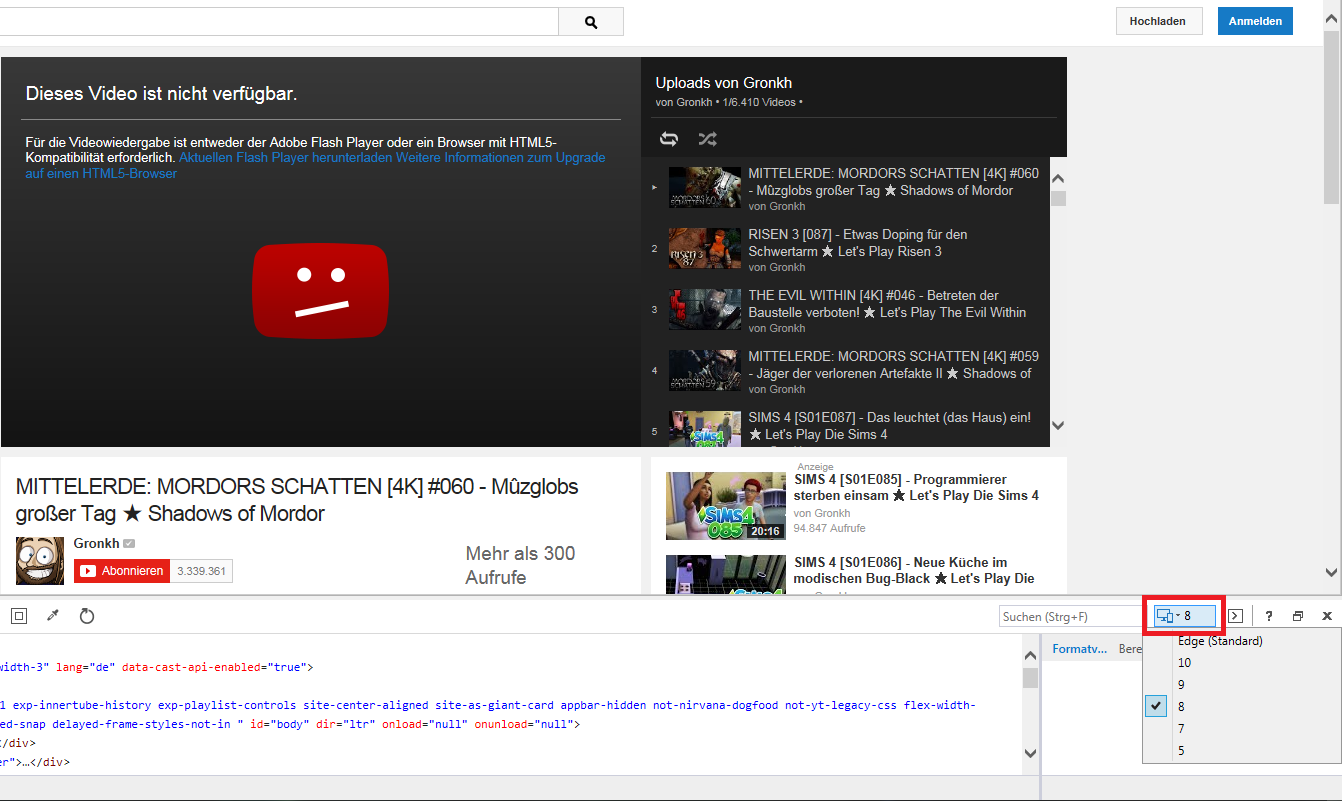Click the Anmelden sign-in button
The image size is (1342, 801).
pos(1255,21)
